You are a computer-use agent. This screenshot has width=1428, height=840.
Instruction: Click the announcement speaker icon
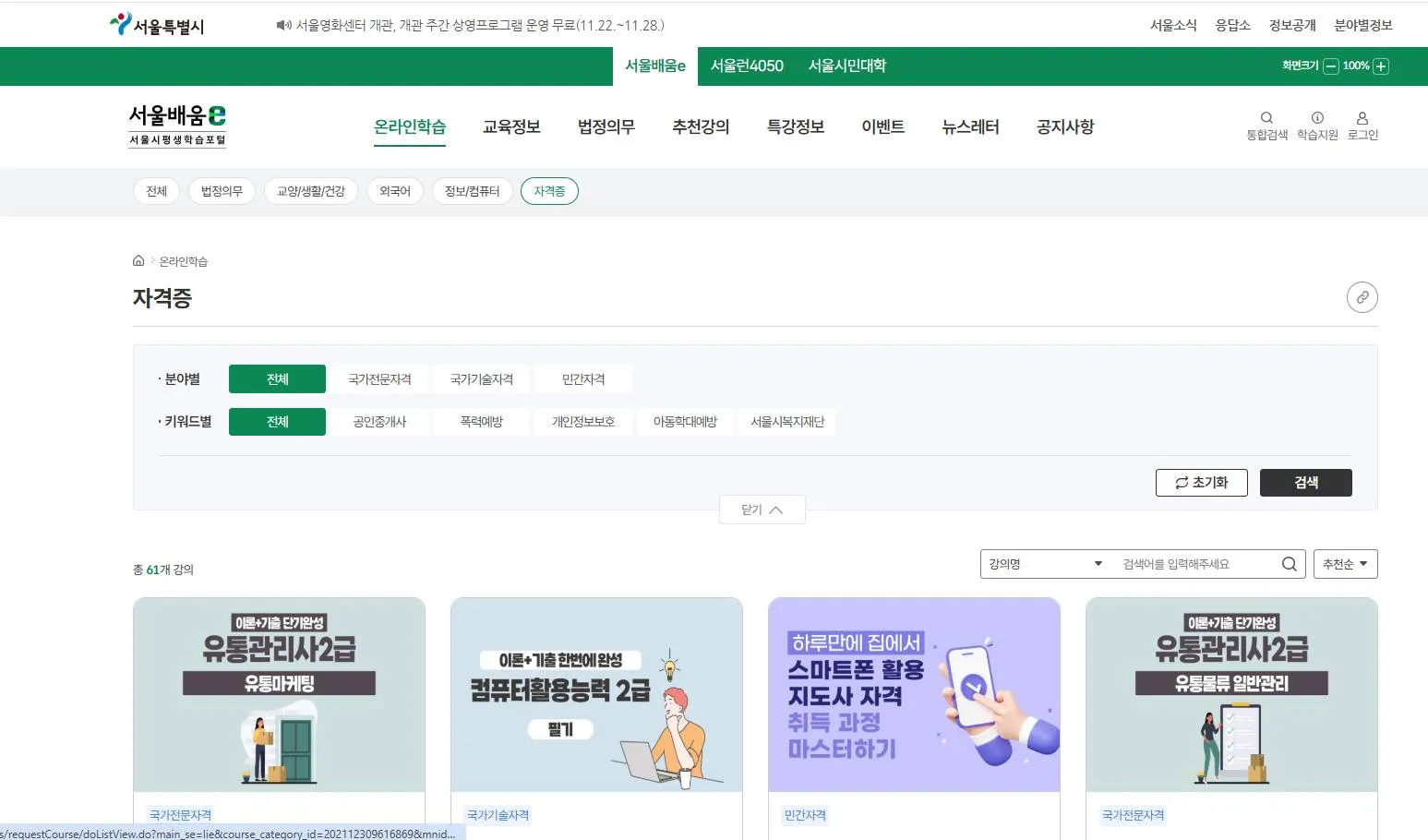coord(283,25)
